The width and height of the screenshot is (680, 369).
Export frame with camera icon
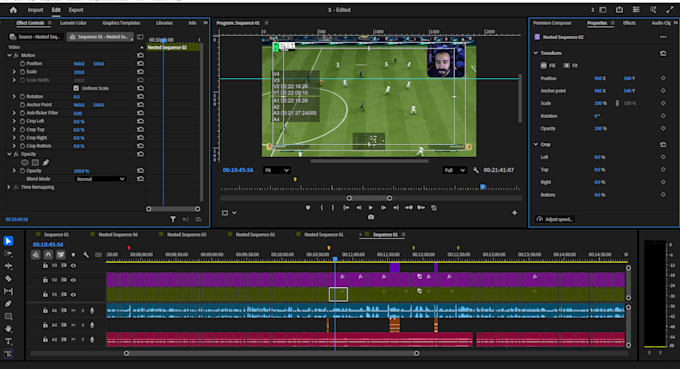[371, 217]
